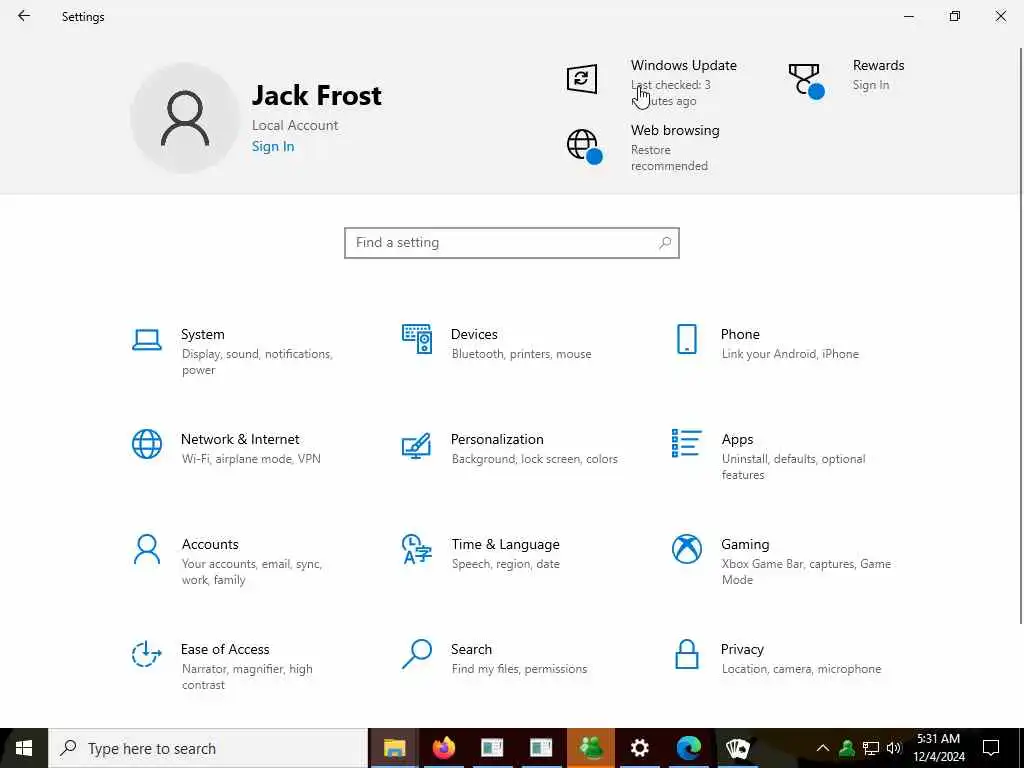Open the Ease of Access icon

146,654
